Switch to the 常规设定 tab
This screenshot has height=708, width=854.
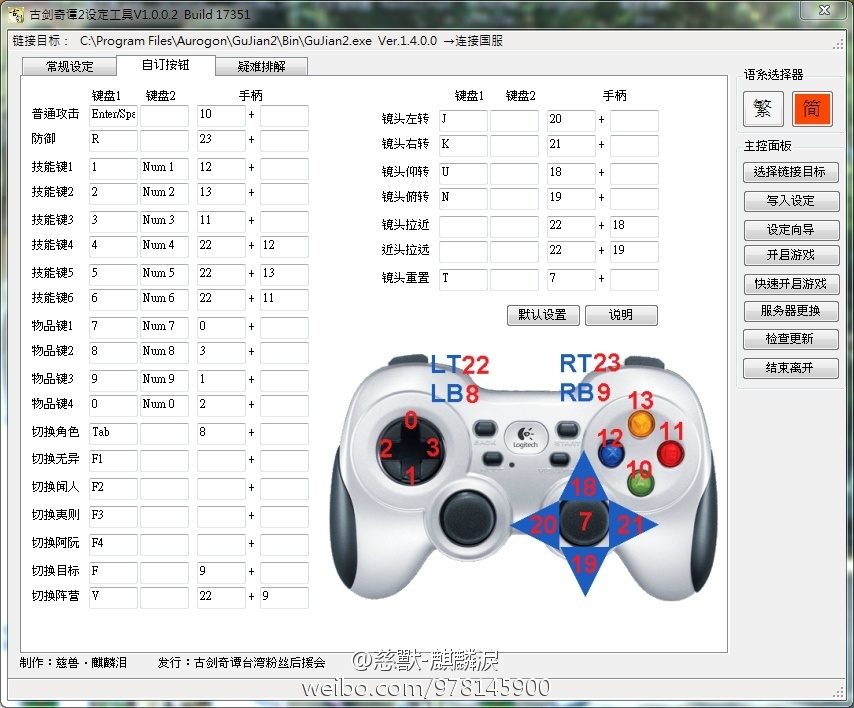[x=69, y=66]
